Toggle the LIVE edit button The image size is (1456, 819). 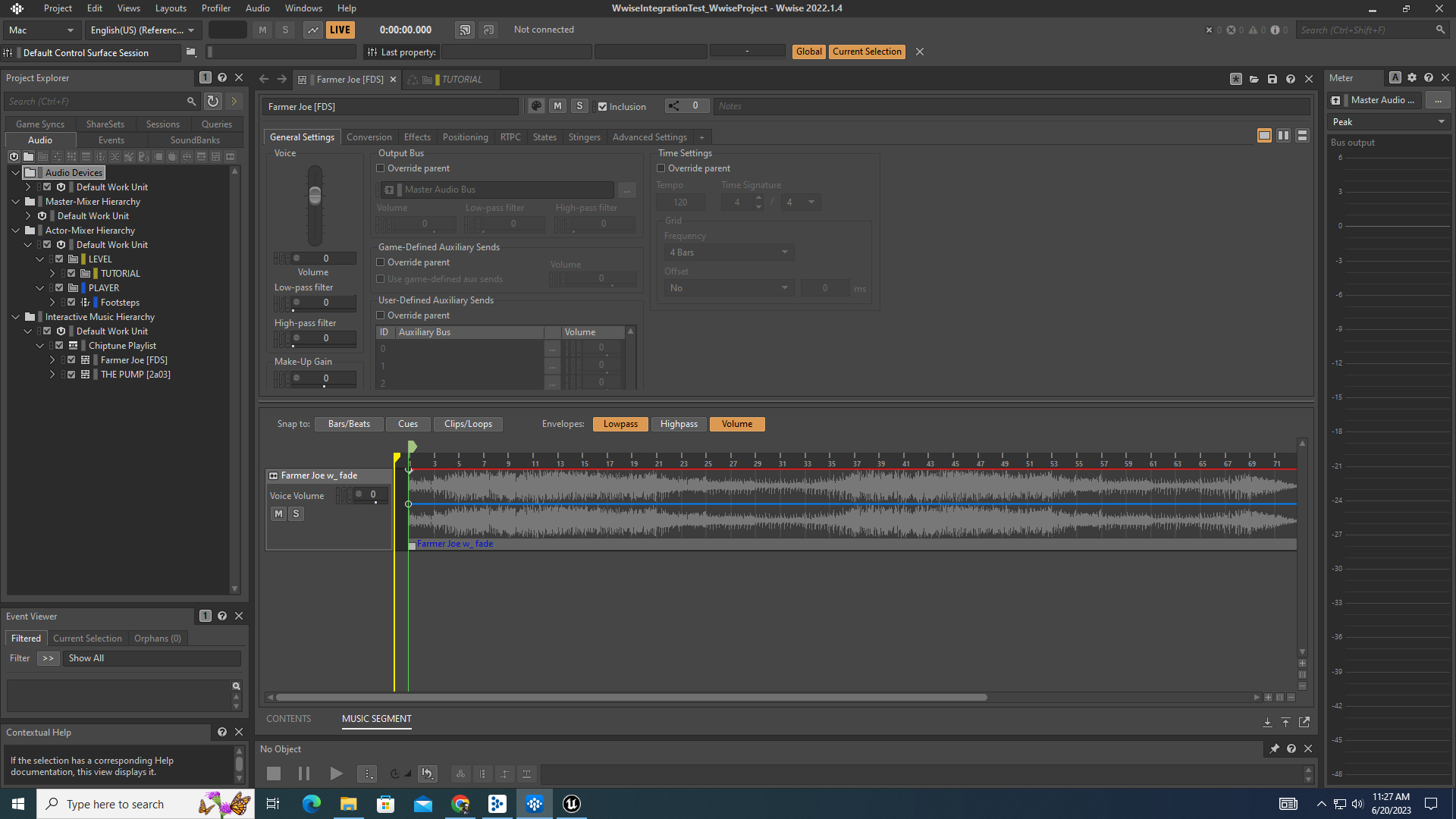(x=340, y=30)
